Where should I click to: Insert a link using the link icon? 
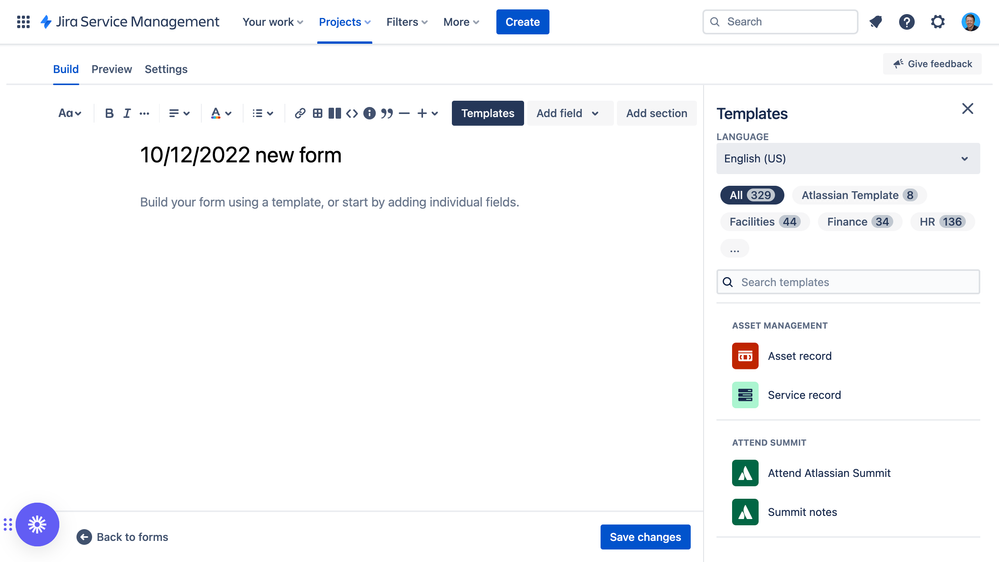pos(299,113)
